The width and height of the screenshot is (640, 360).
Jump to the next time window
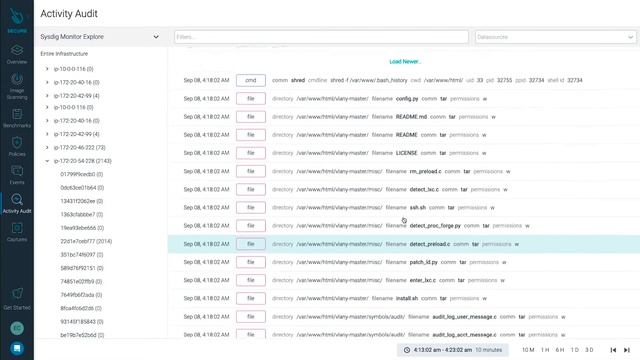pos(627,350)
